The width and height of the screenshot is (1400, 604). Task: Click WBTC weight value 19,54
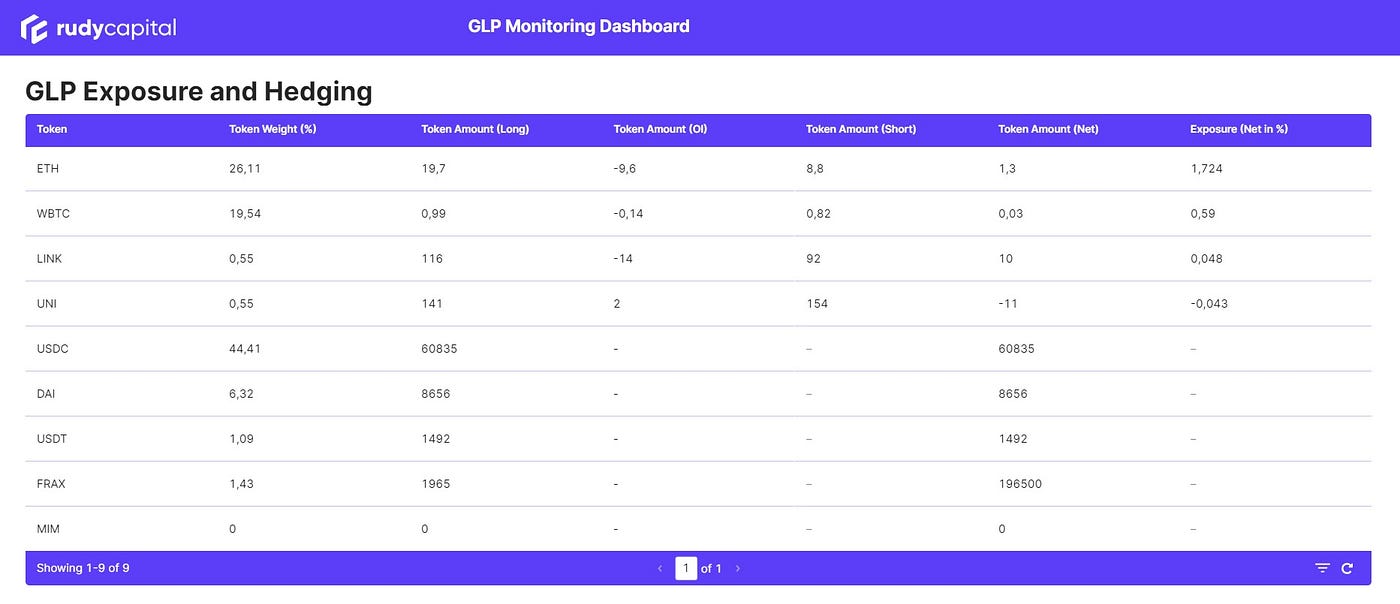click(x=245, y=214)
